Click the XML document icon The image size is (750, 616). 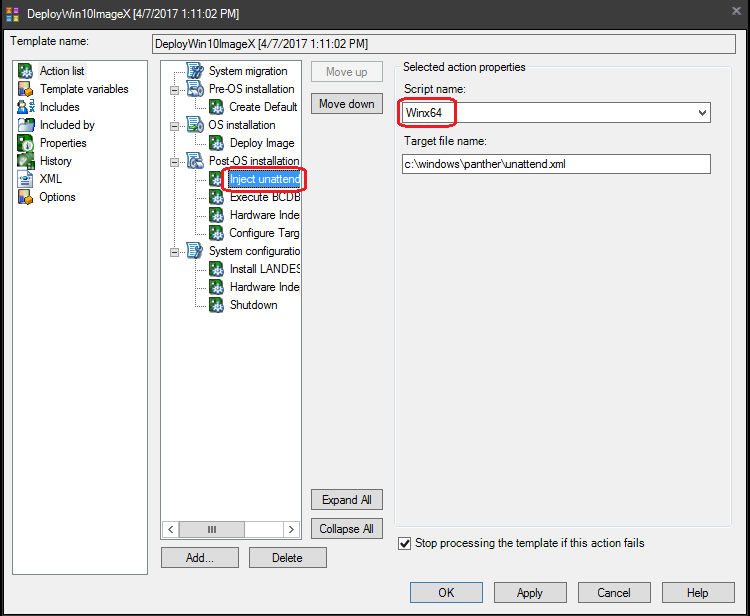[25, 179]
